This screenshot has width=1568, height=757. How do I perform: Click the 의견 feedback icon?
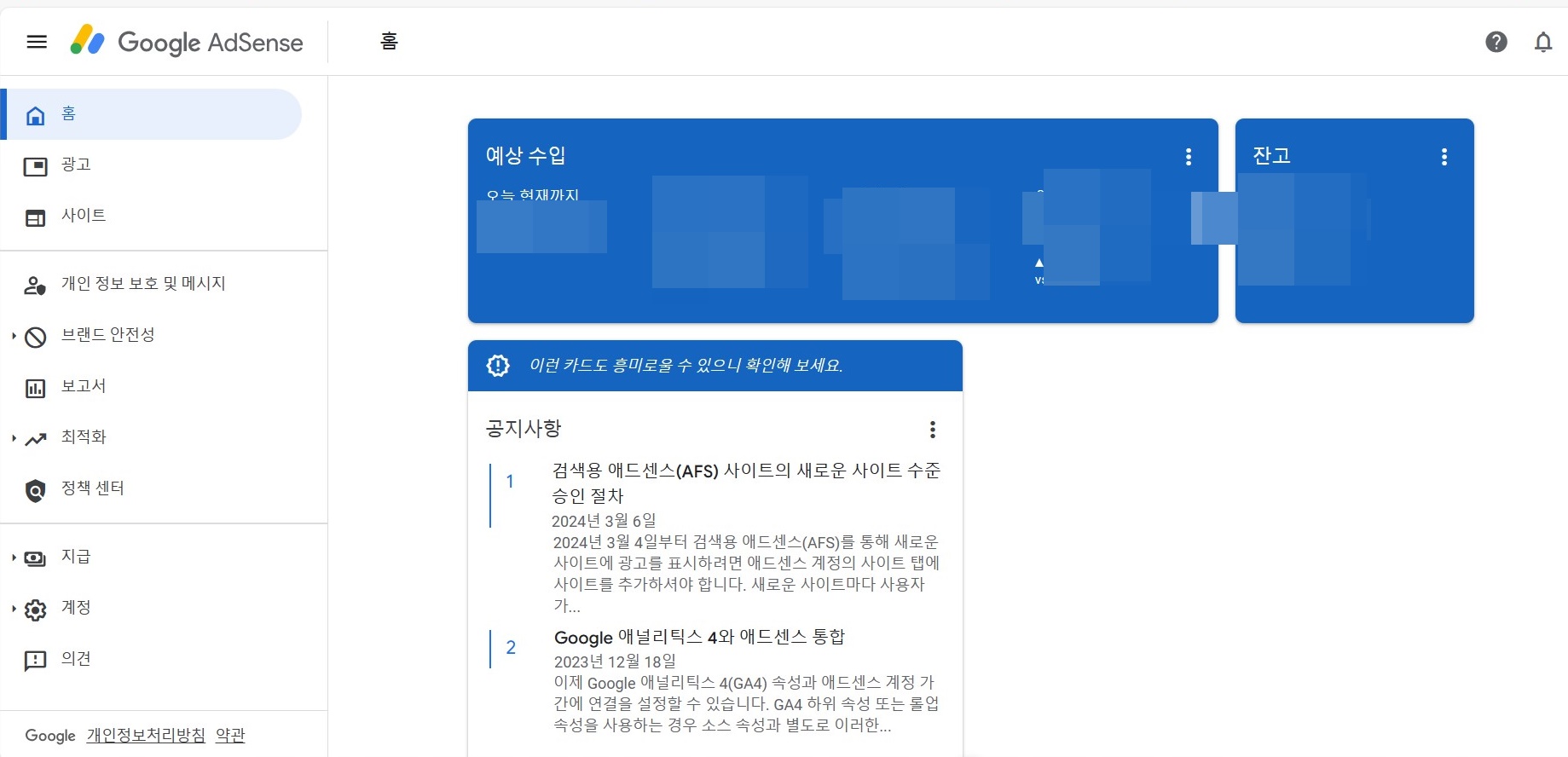click(x=35, y=662)
